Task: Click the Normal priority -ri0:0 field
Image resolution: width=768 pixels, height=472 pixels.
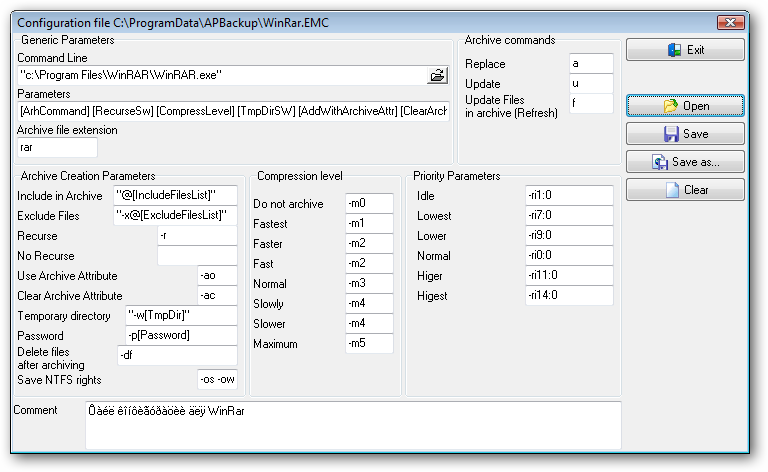Action: (x=569, y=256)
